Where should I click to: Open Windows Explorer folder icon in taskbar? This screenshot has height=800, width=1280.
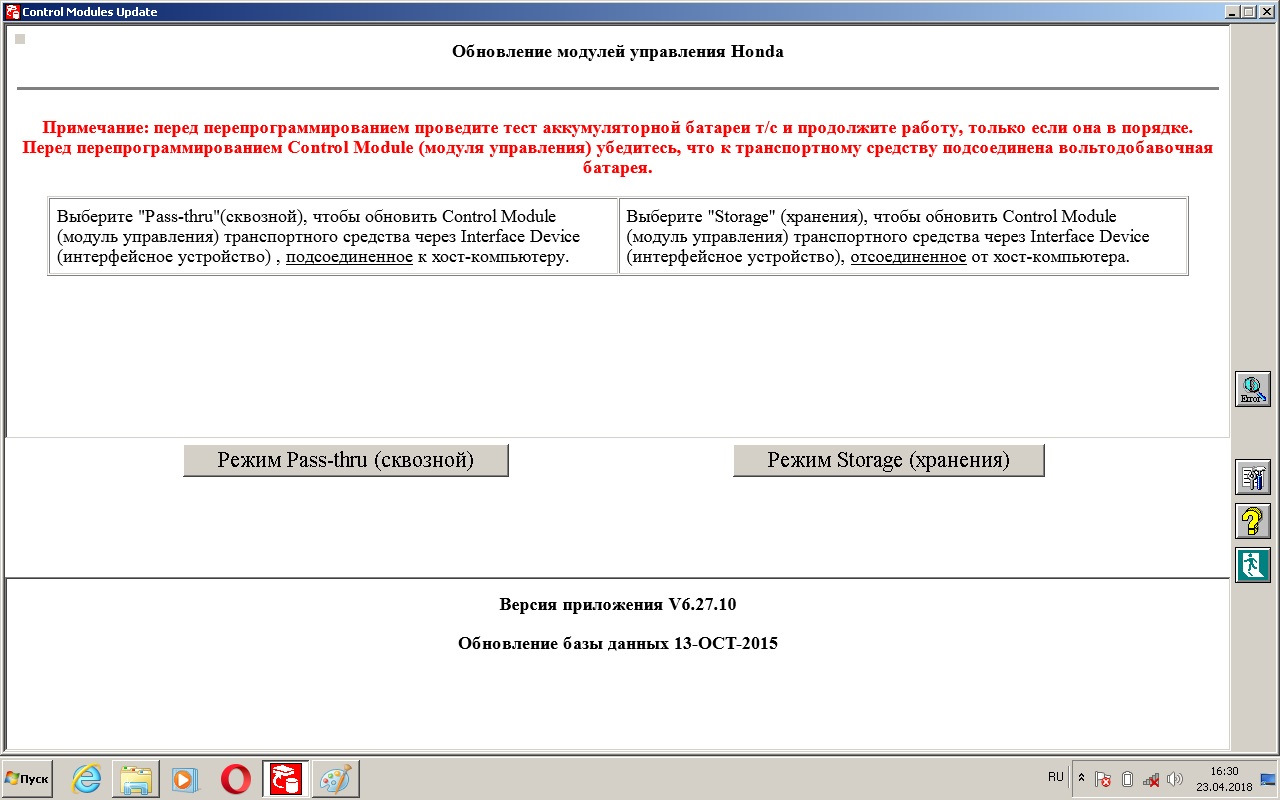(136, 779)
